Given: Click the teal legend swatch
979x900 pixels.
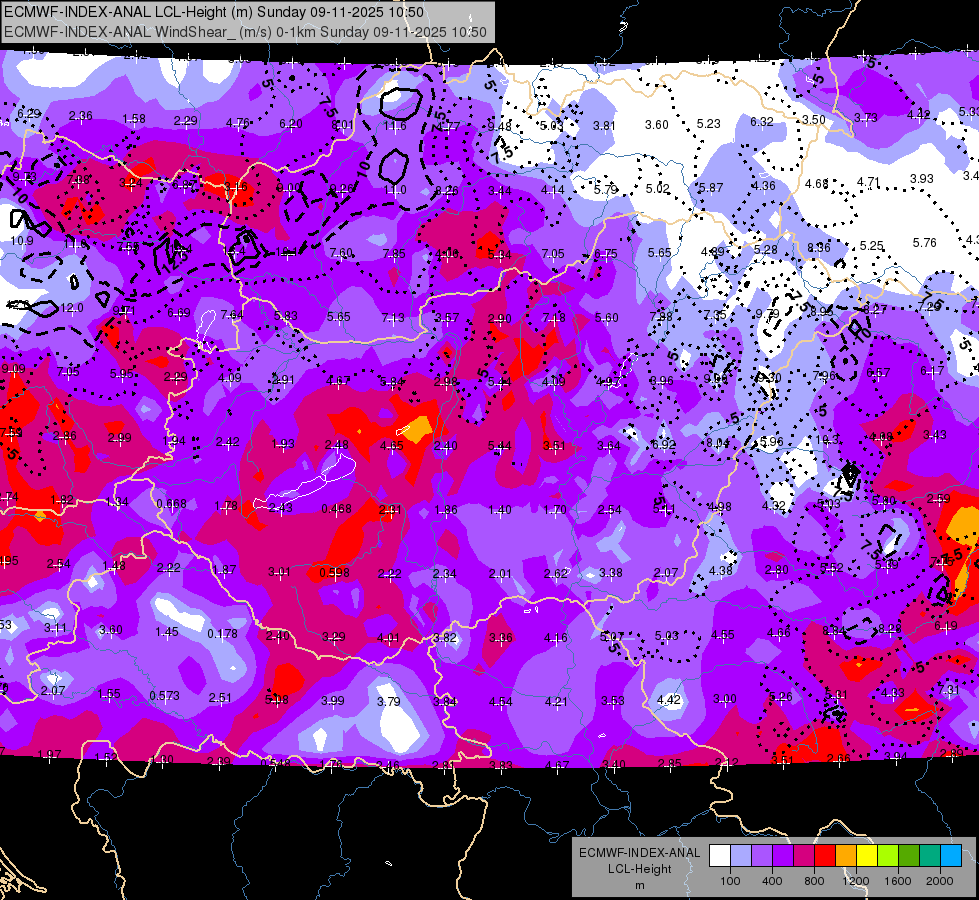Looking at the screenshot, I should tap(930, 856).
